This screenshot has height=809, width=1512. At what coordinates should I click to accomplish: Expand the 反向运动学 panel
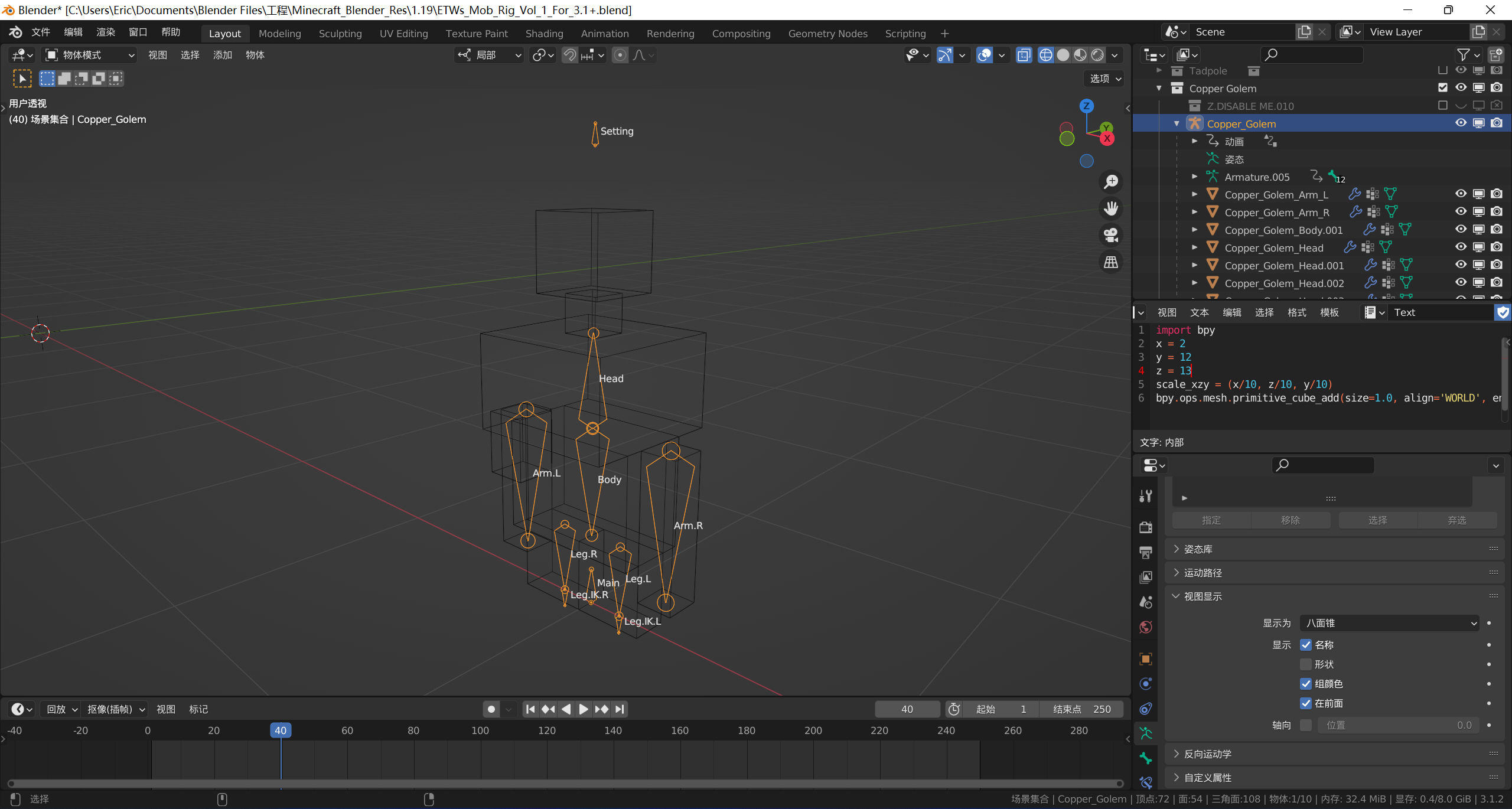tap(1207, 754)
